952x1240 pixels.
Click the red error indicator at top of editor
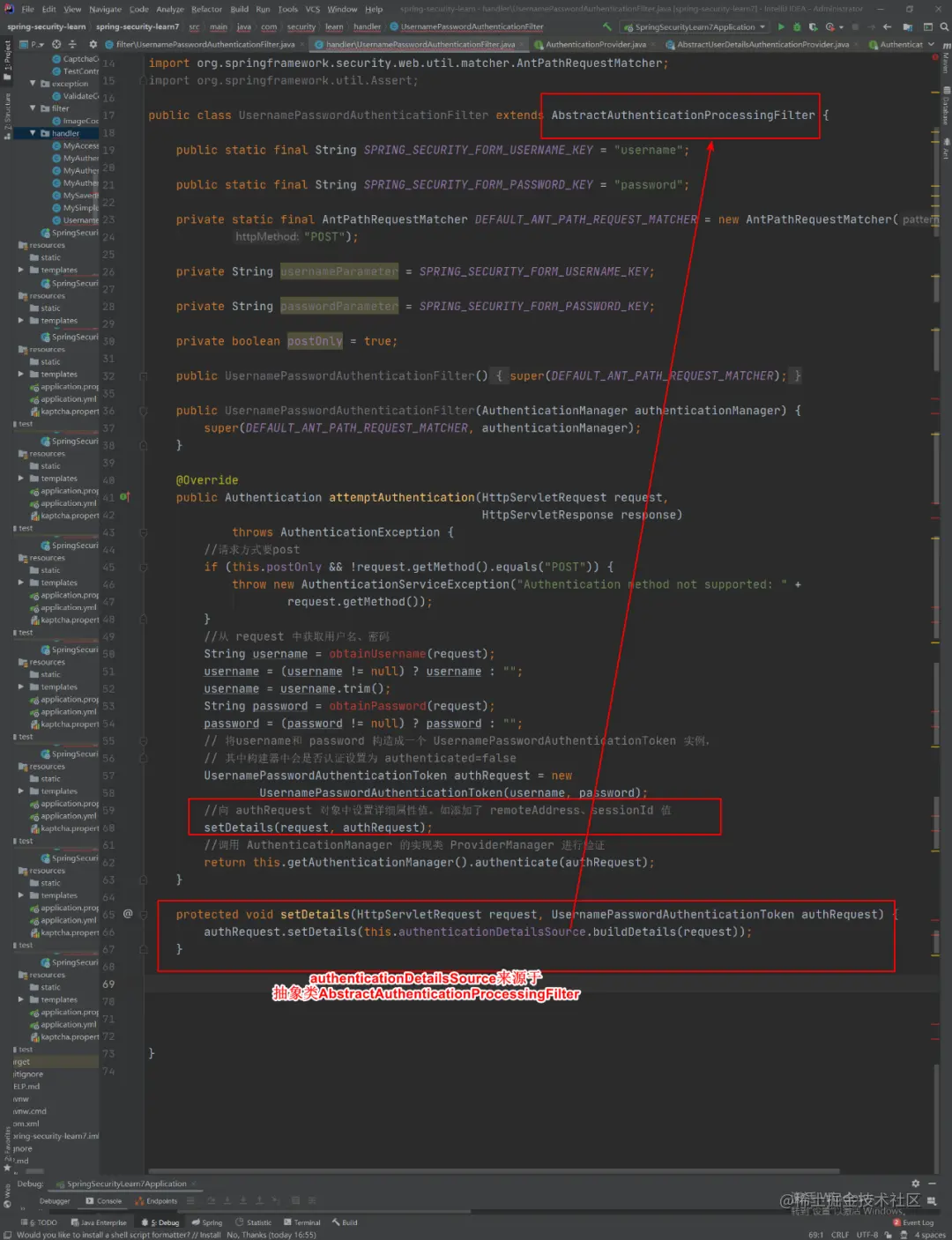click(935, 56)
